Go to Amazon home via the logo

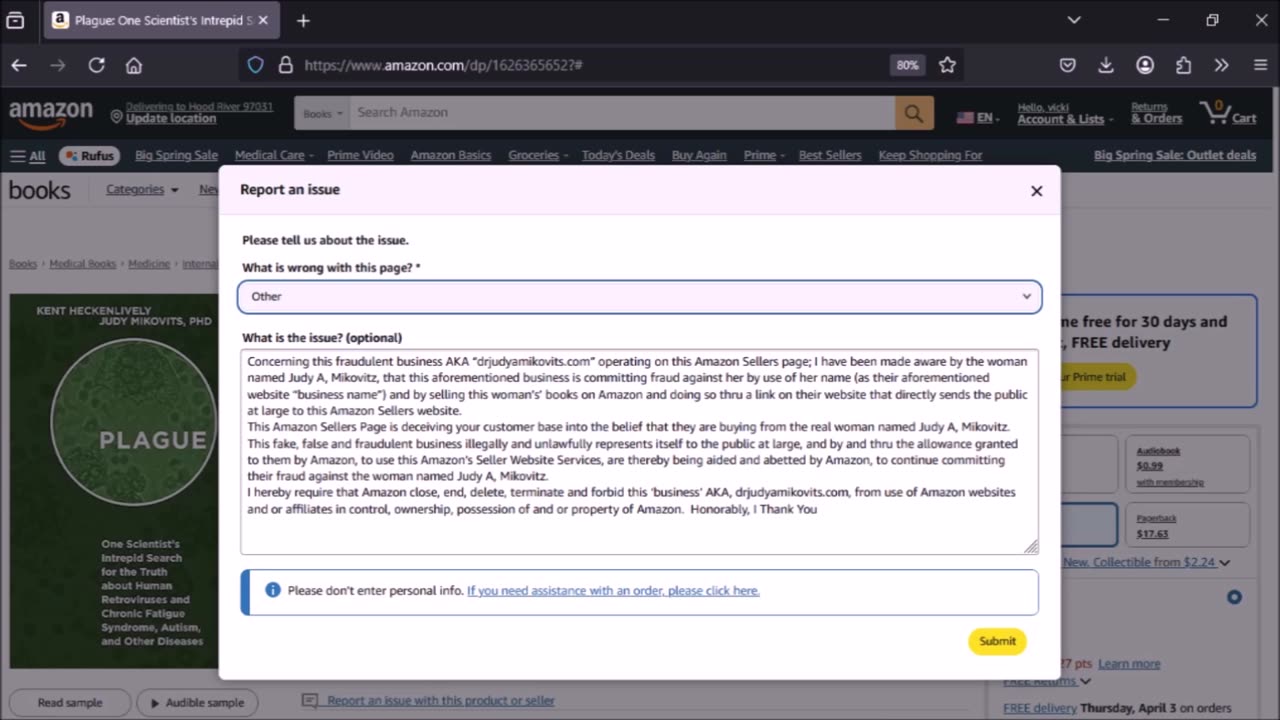[x=51, y=114]
